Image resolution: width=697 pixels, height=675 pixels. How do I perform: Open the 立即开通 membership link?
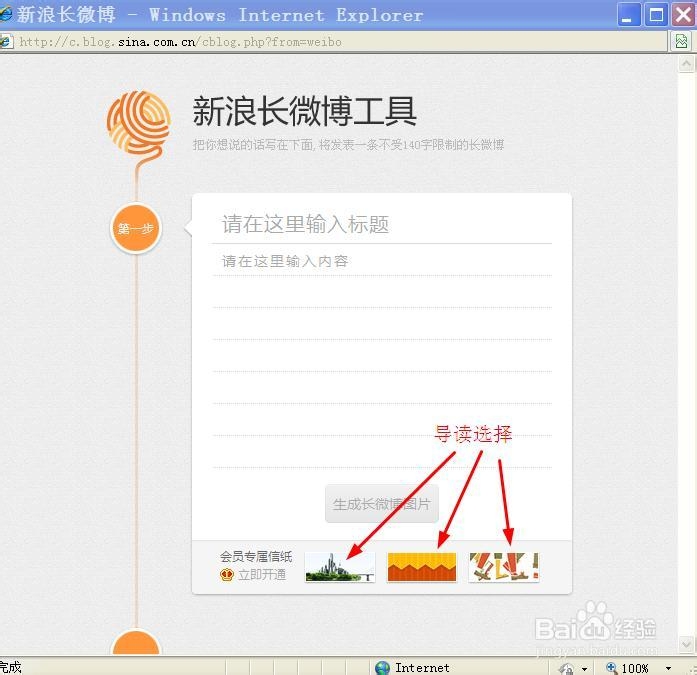pyautogui.click(x=262, y=575)
